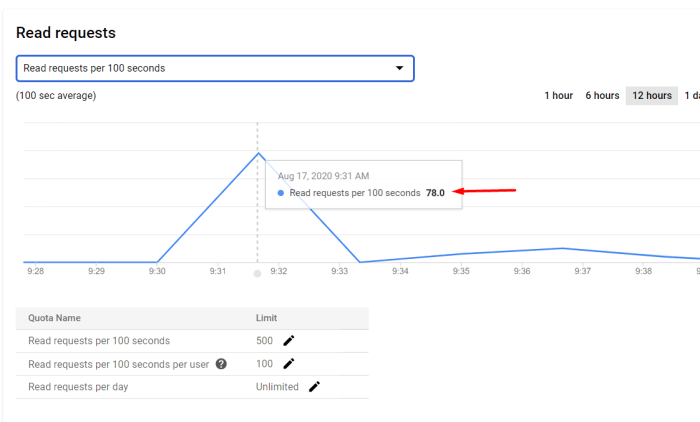Click the 78.0 value in the tooltip
This screenshot has width=700, height=422.
(436, 193)
